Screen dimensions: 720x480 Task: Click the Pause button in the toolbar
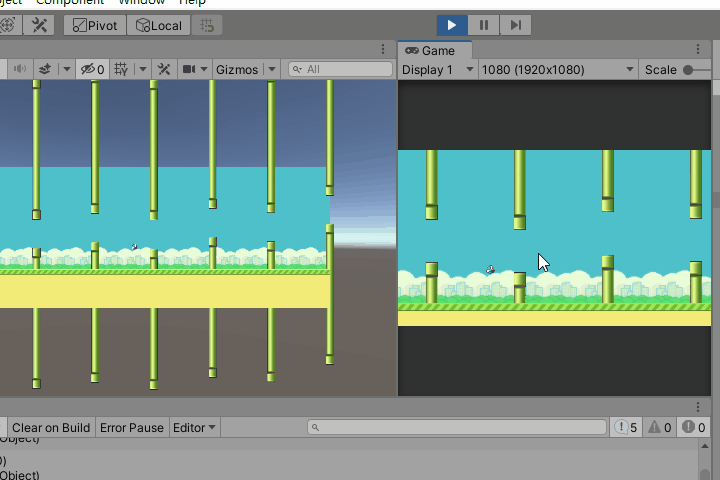(x=484, y=25)
